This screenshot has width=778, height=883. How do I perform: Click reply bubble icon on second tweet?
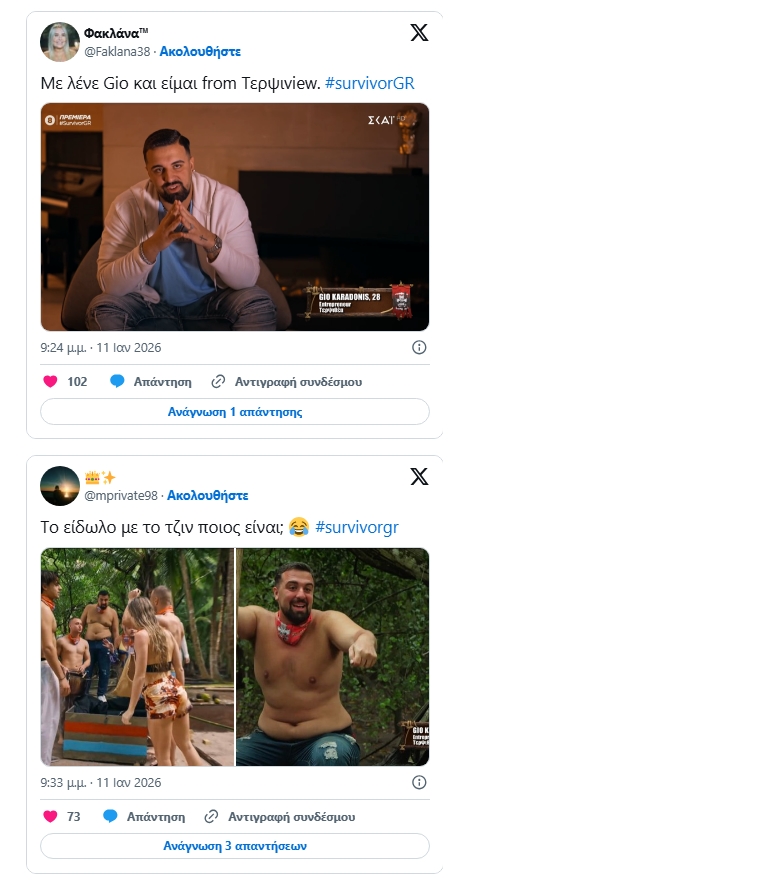[x=110, y=817]
